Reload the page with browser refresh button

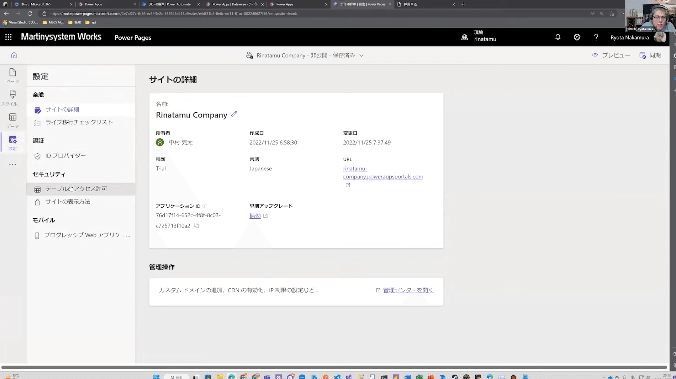click(30, 13)
